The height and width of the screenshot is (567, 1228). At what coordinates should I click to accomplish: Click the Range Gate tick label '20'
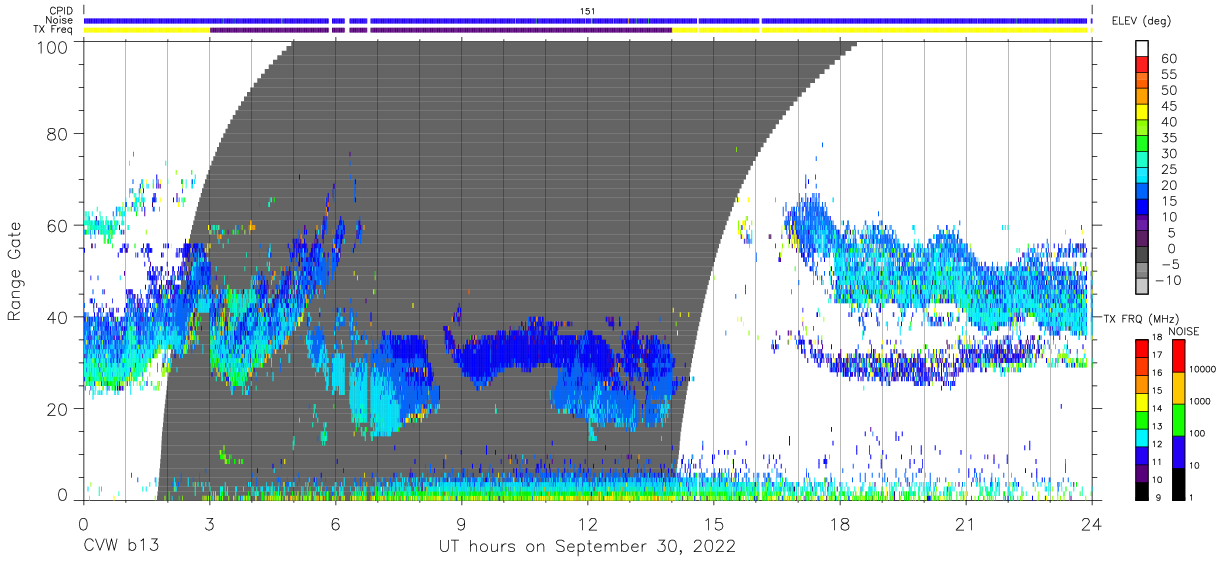pyautogui.click(x=59, y=409)
